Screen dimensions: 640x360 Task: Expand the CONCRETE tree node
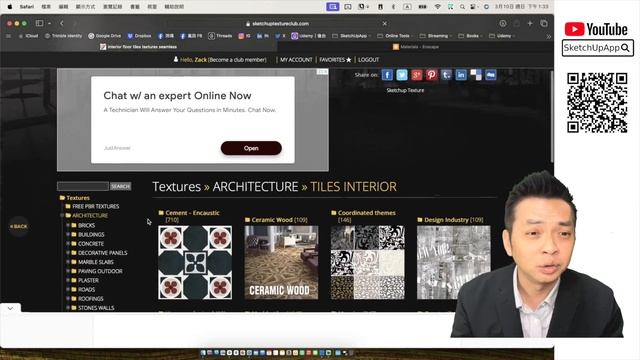(68, 243)
